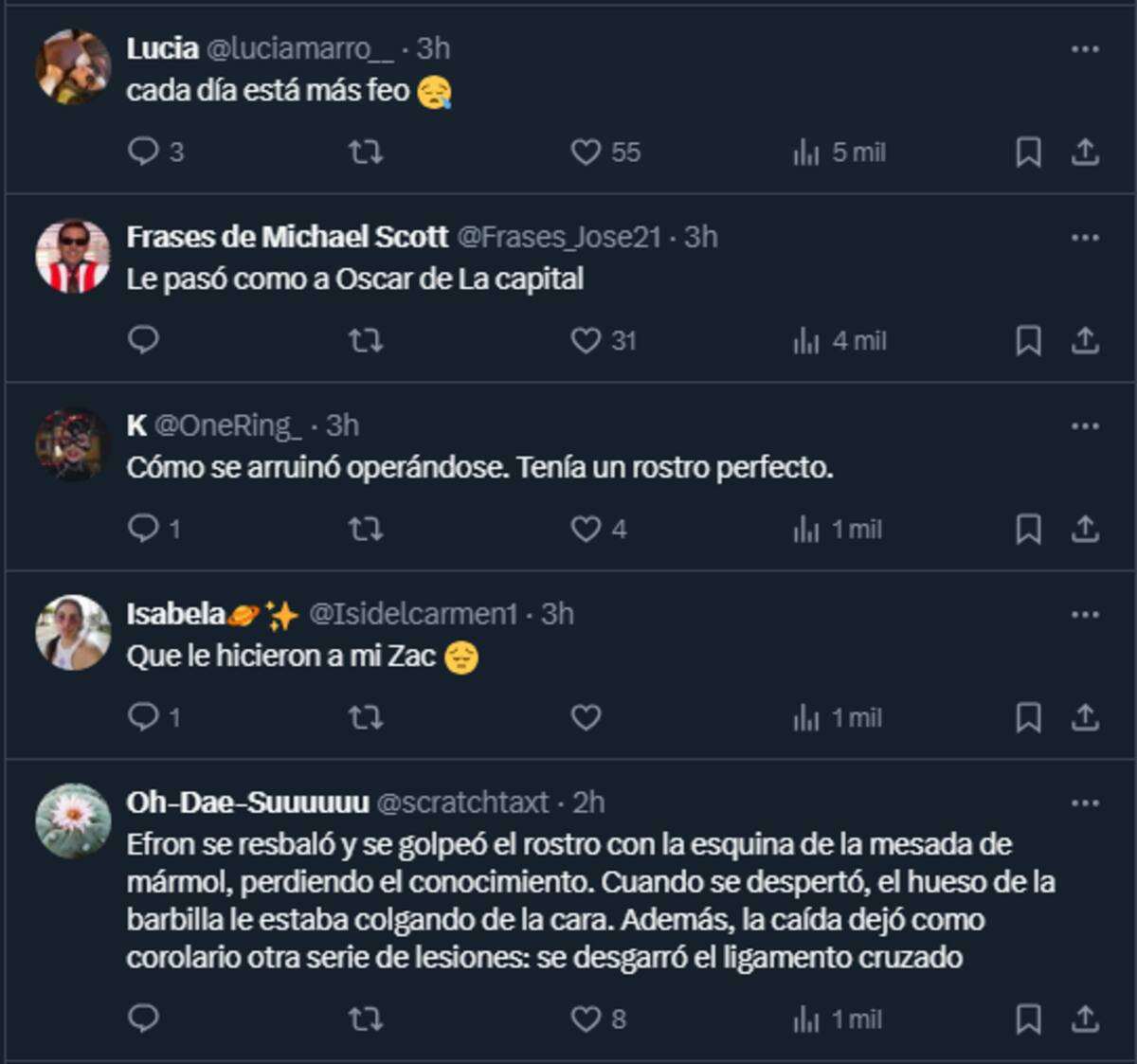Share the Oh-Dae-Suuuuuu tweet
Image resolution: width=1137 pixels, height=1064 pixels.
pos(1085,1019)
